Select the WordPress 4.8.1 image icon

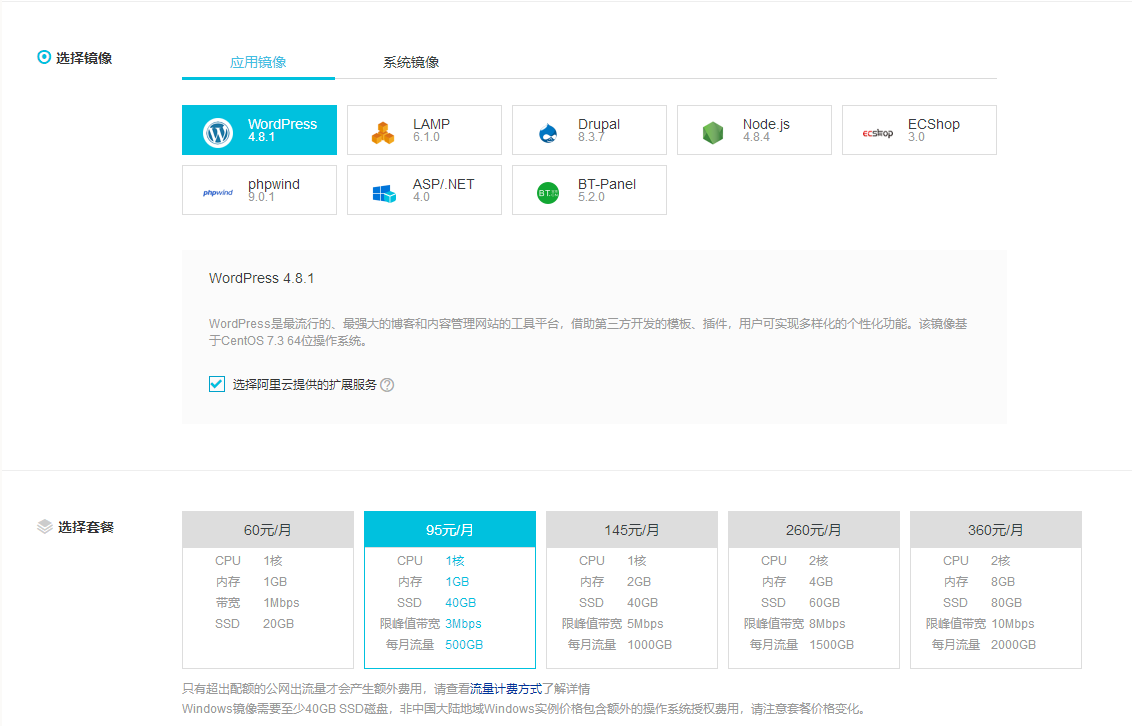(218, 132)
